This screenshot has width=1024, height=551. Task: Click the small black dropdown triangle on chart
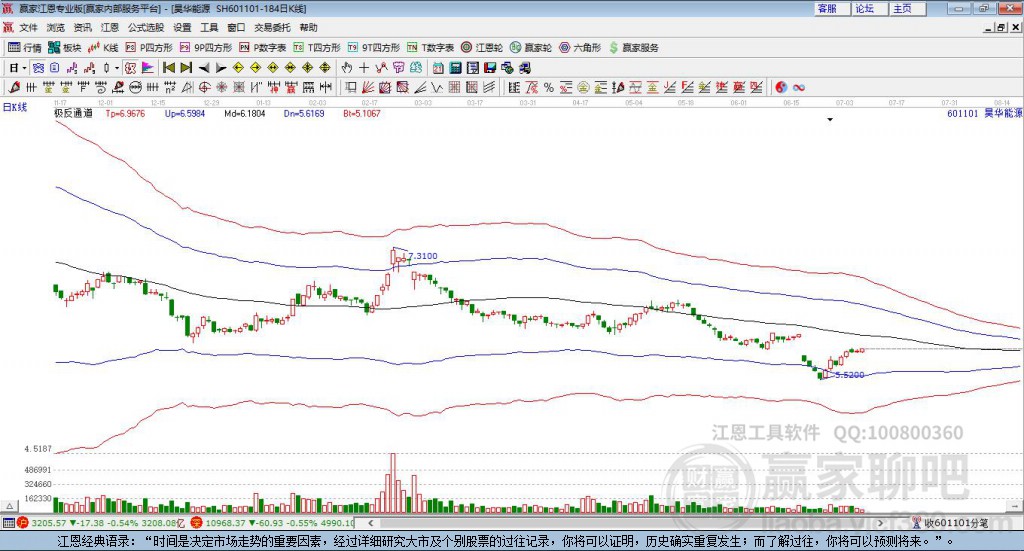(x=830, y=119)
